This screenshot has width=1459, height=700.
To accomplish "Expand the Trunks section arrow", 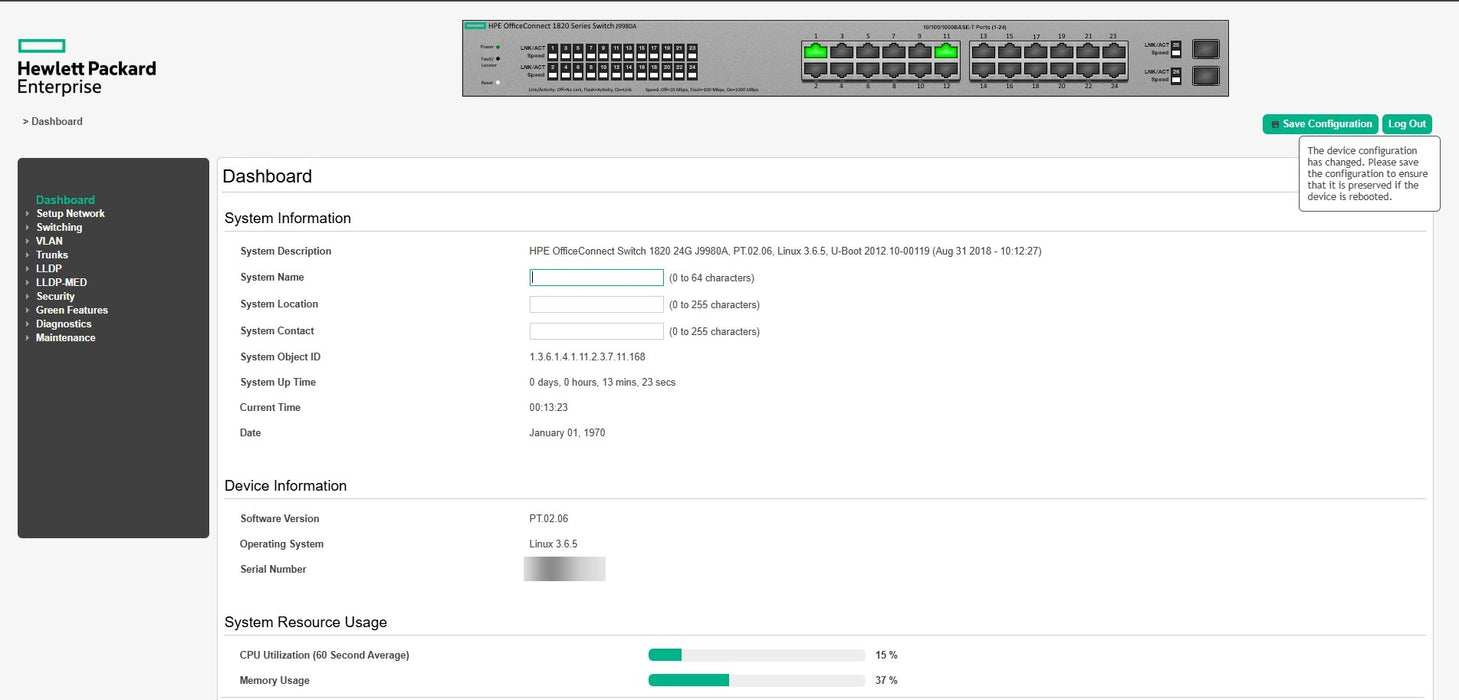I will tap(27, 255).
